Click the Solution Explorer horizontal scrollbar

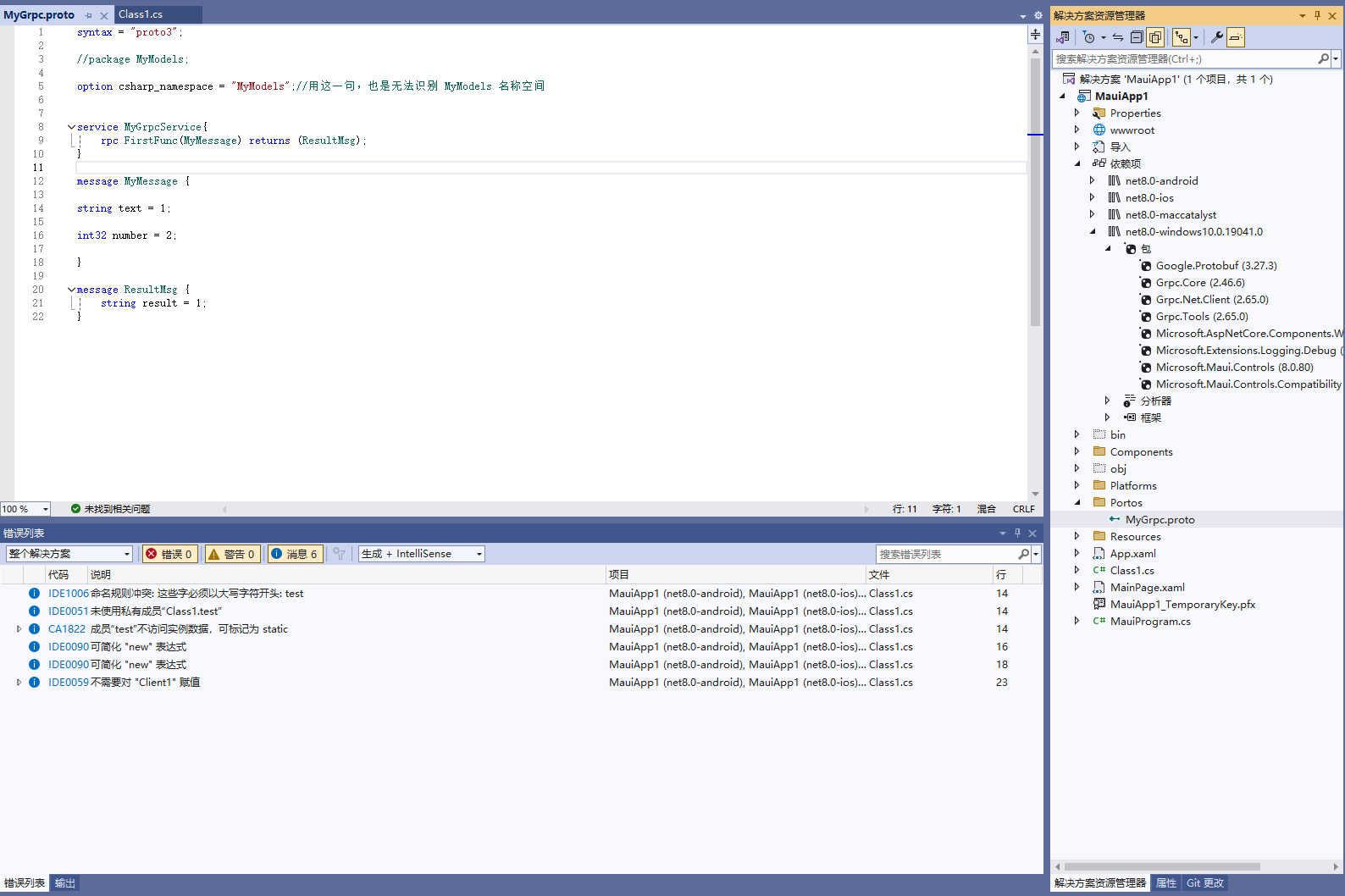pyautogui.click(x=1161, y=866)
